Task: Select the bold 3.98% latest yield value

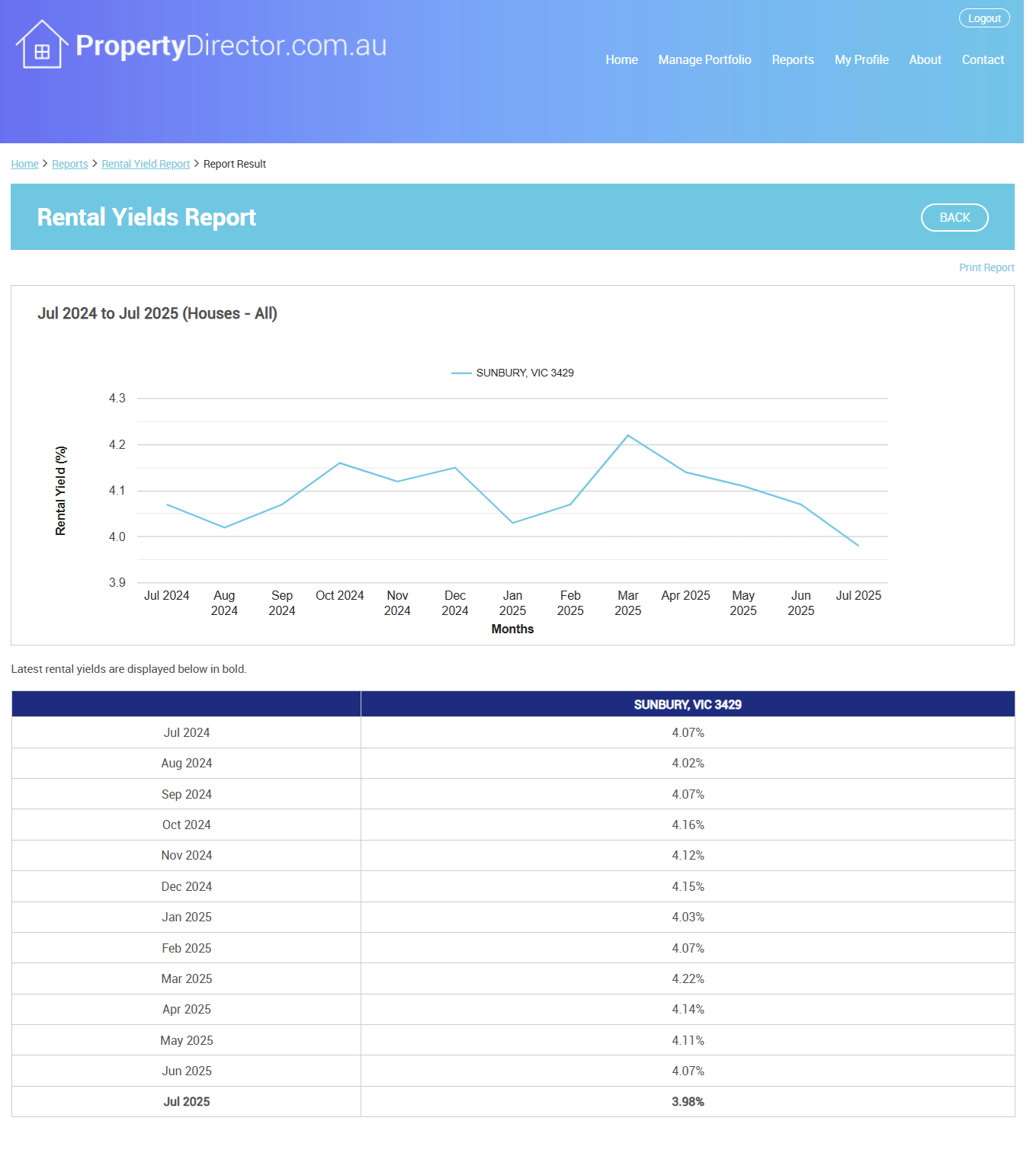Action: tap(688, 1101)
